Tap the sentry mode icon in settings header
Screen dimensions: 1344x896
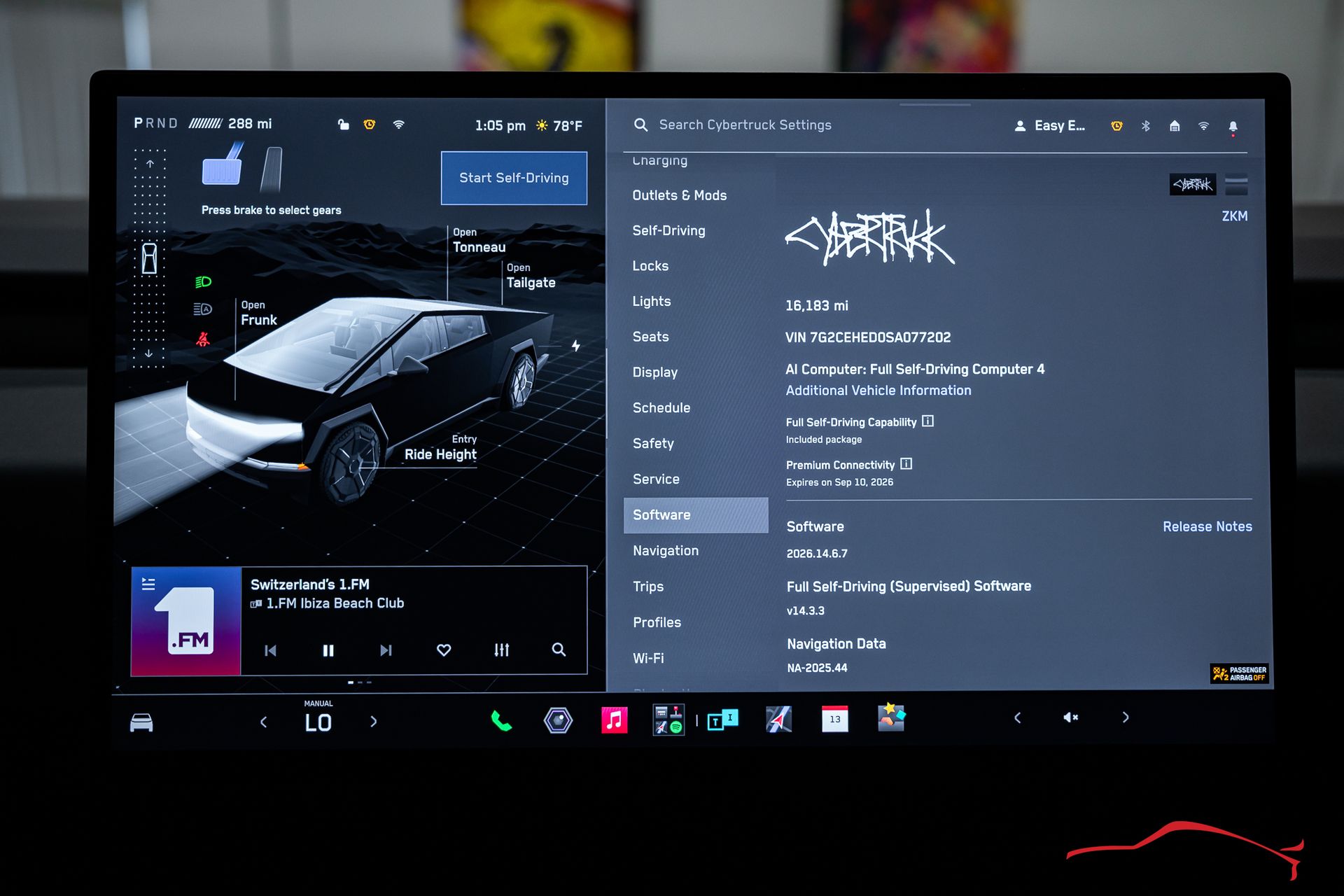(x=1116, y=126)
